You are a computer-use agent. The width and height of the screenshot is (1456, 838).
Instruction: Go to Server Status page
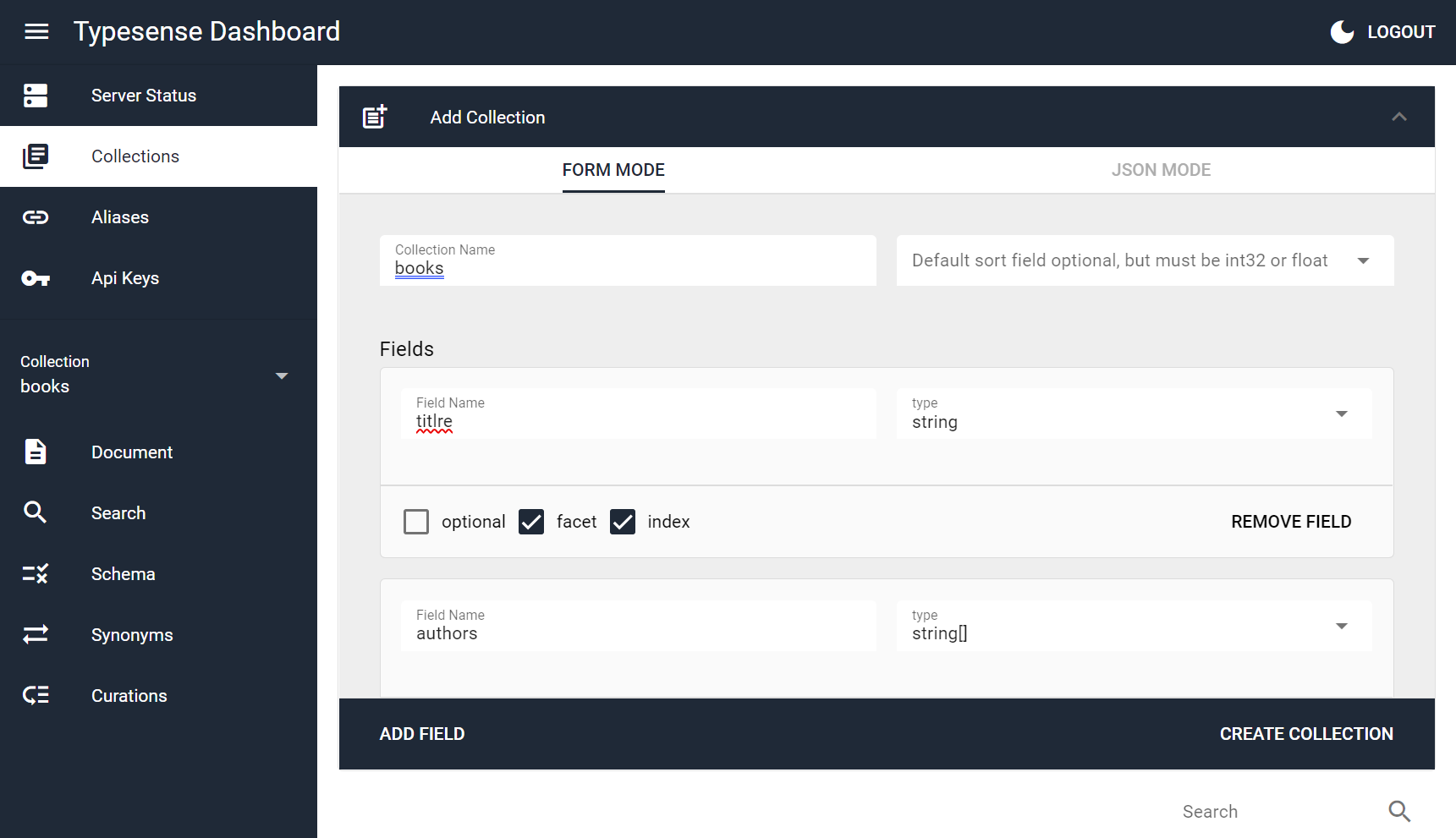[158, 96]
